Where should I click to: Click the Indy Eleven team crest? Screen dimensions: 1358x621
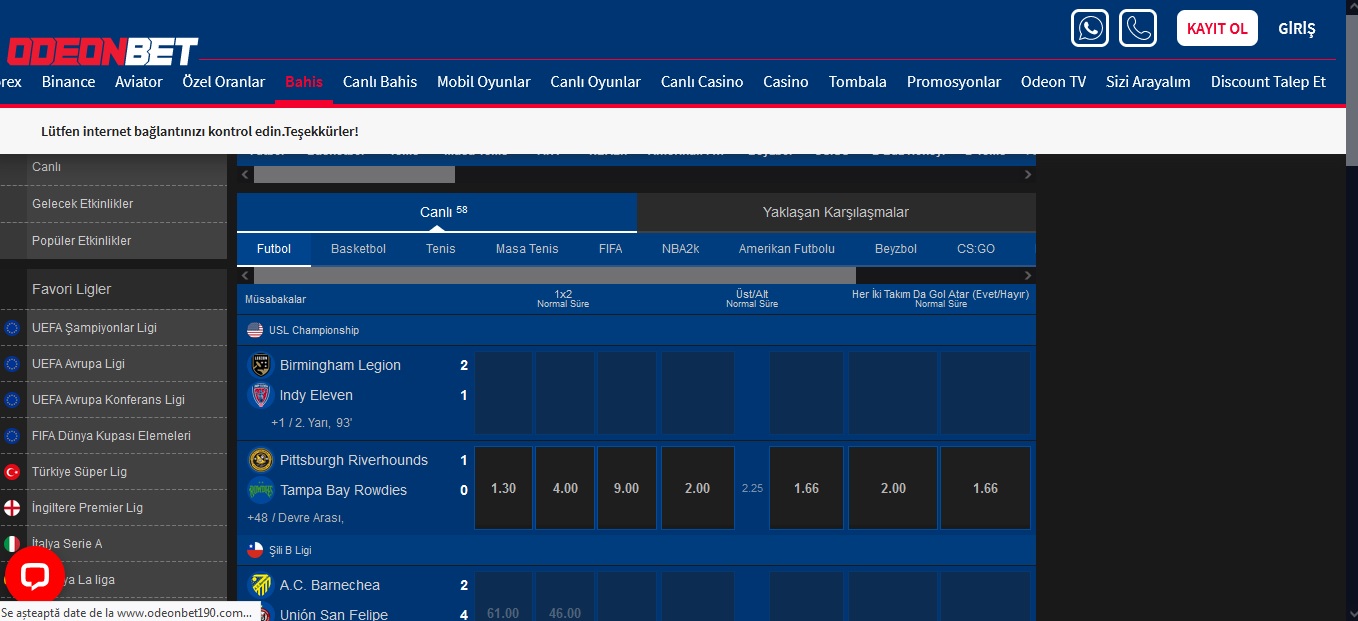(x=260, y=395)
